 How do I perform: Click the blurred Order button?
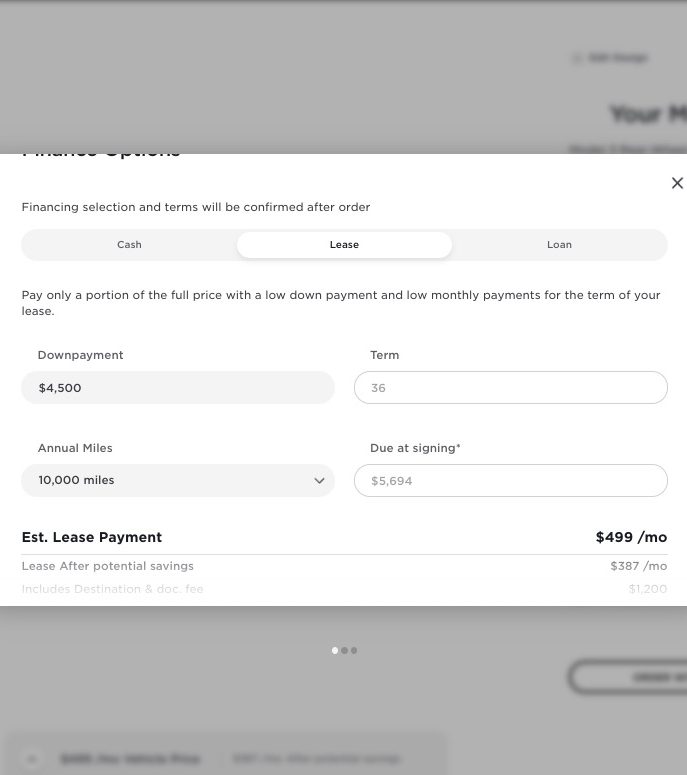coord(628,677)
